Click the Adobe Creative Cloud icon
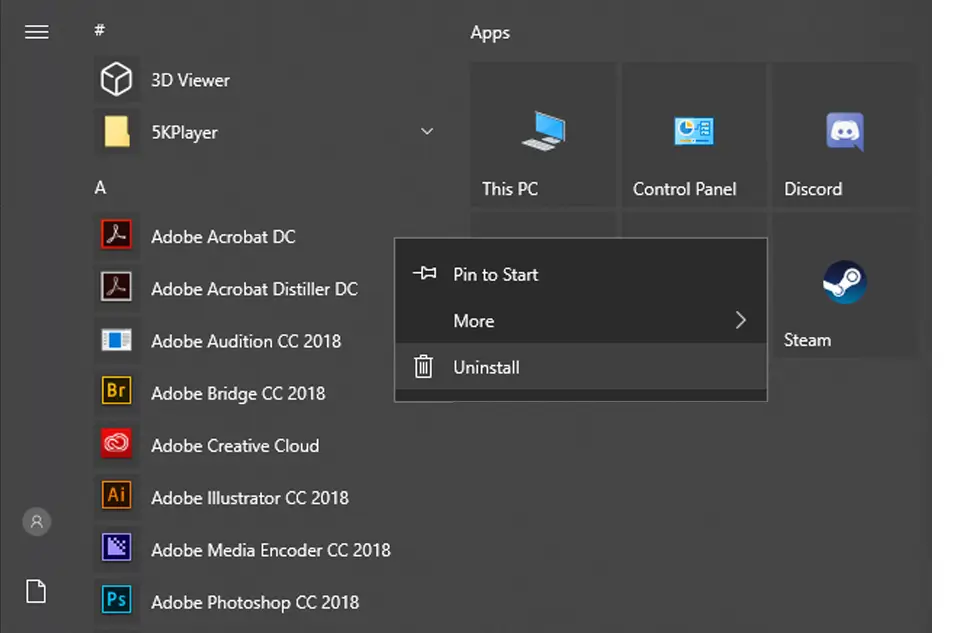The image size is (953, 633). tap(117, 445)
